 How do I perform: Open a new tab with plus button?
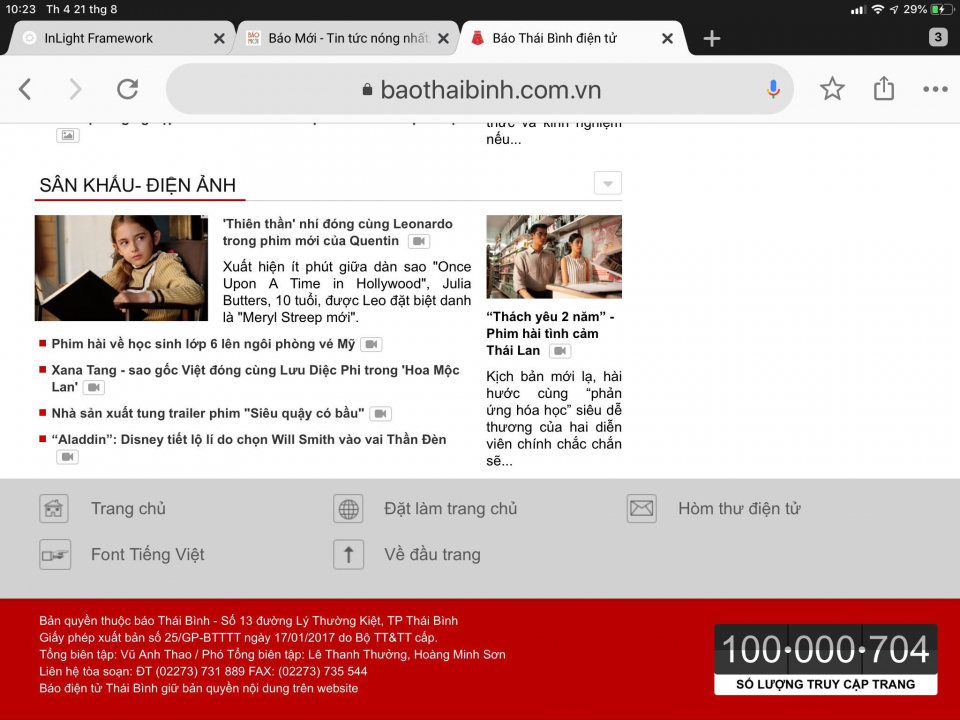[x=711, y=38]
